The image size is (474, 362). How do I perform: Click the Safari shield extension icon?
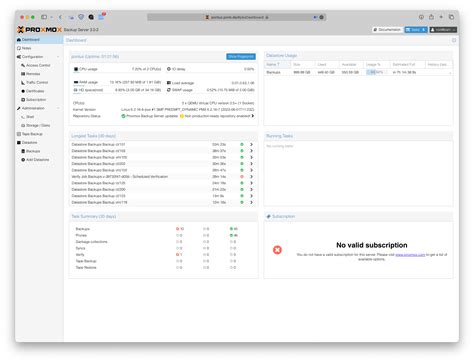81,17
